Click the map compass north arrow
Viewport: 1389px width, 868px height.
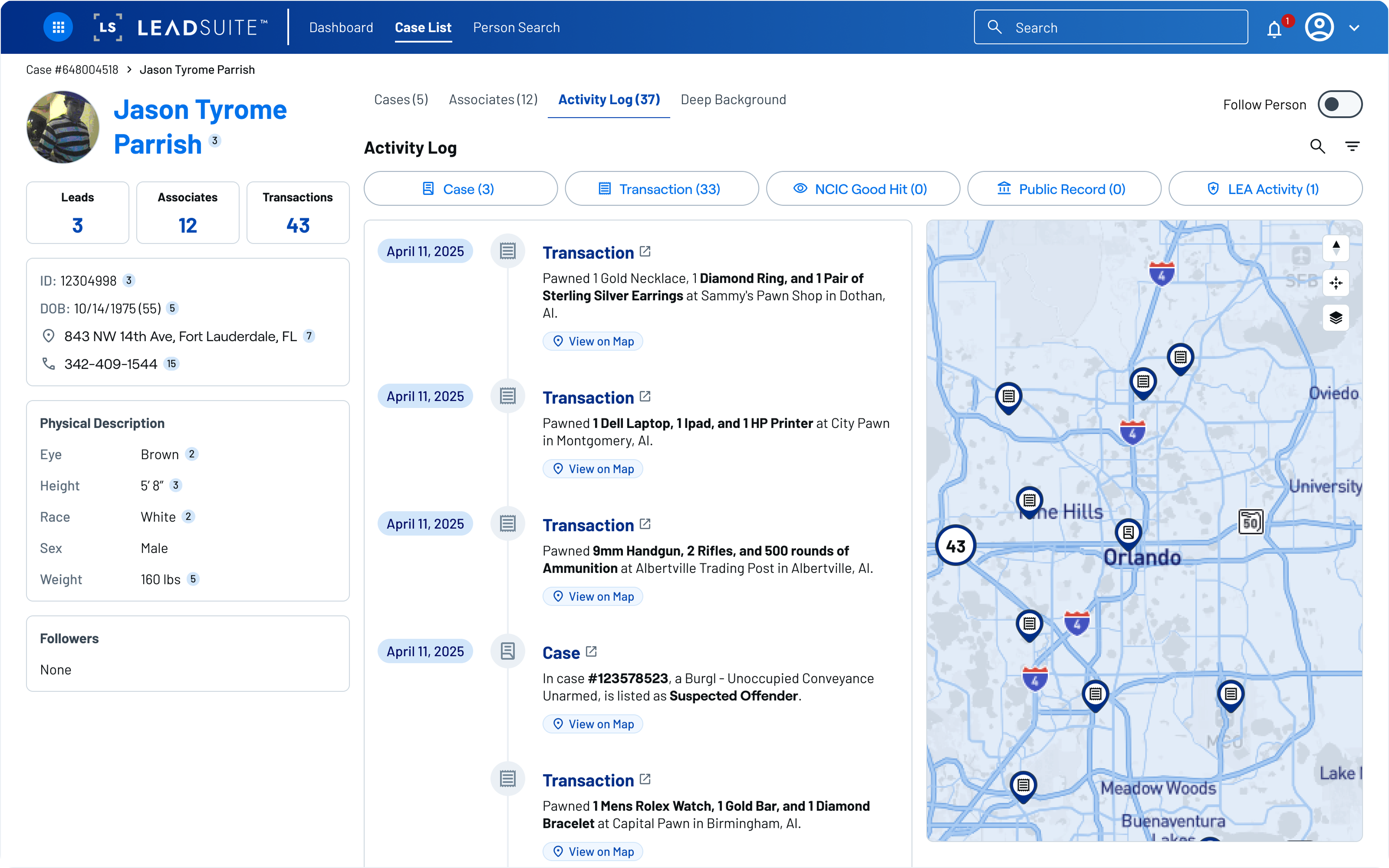pos(1336,248)
